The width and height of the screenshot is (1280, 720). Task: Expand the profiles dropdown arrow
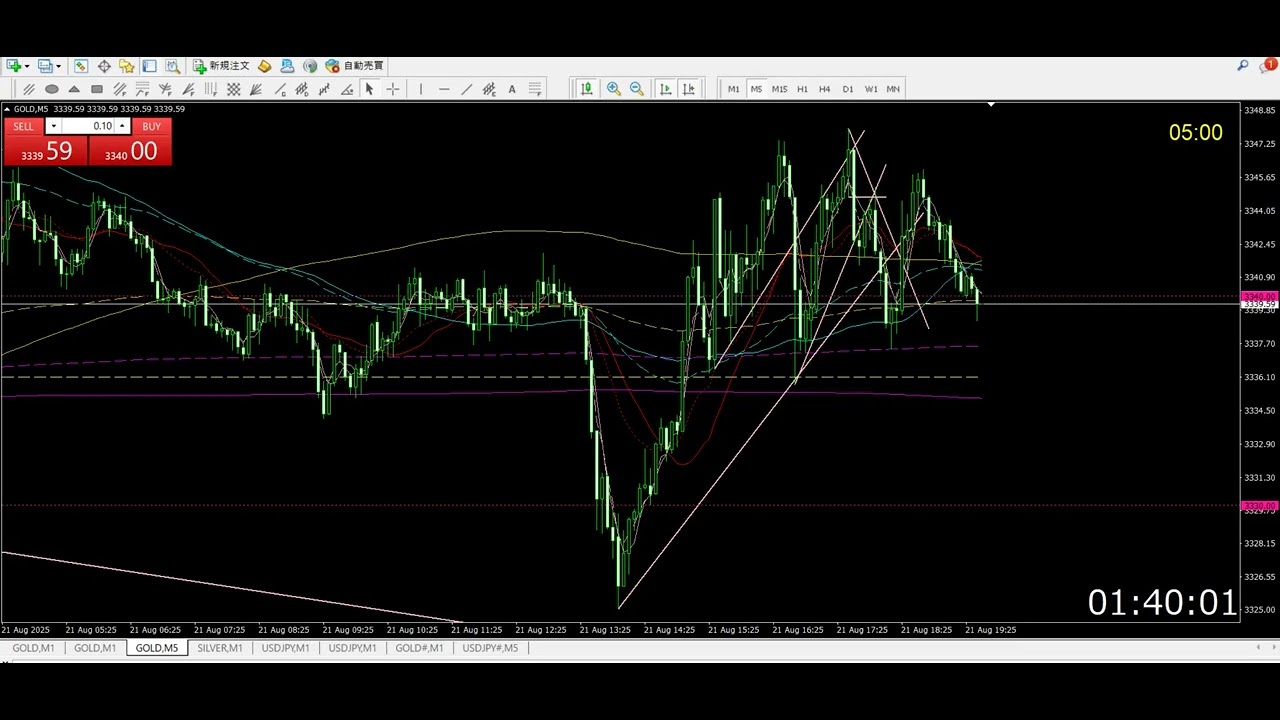click(58, 66)
